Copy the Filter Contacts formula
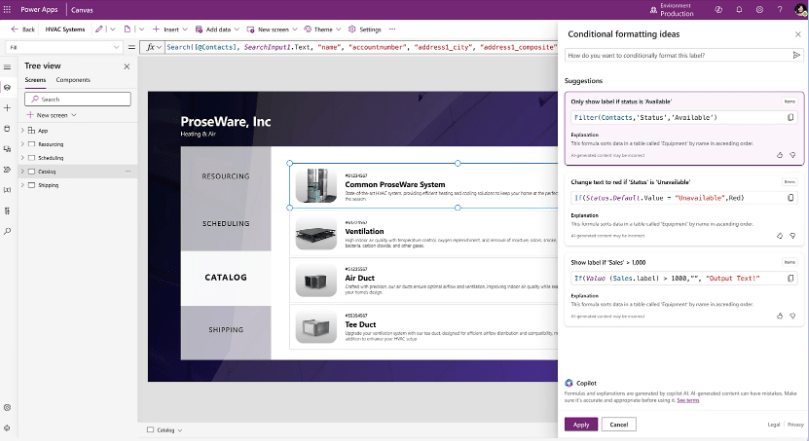Image resolution: width=809 pixels, height=441 pixels. pyautogui.click(x=790, y=118)
